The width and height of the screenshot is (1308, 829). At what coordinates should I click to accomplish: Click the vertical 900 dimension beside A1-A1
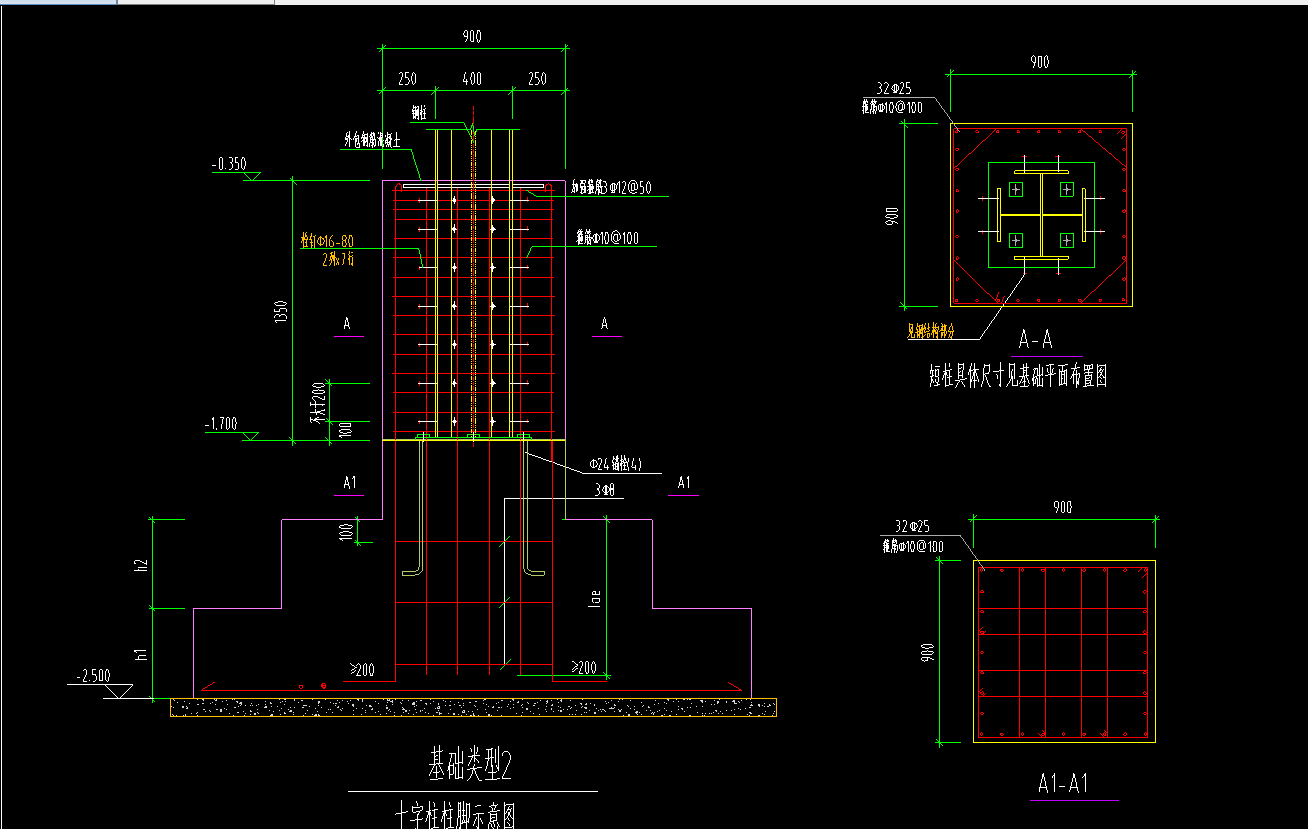(x=927, y=653)
